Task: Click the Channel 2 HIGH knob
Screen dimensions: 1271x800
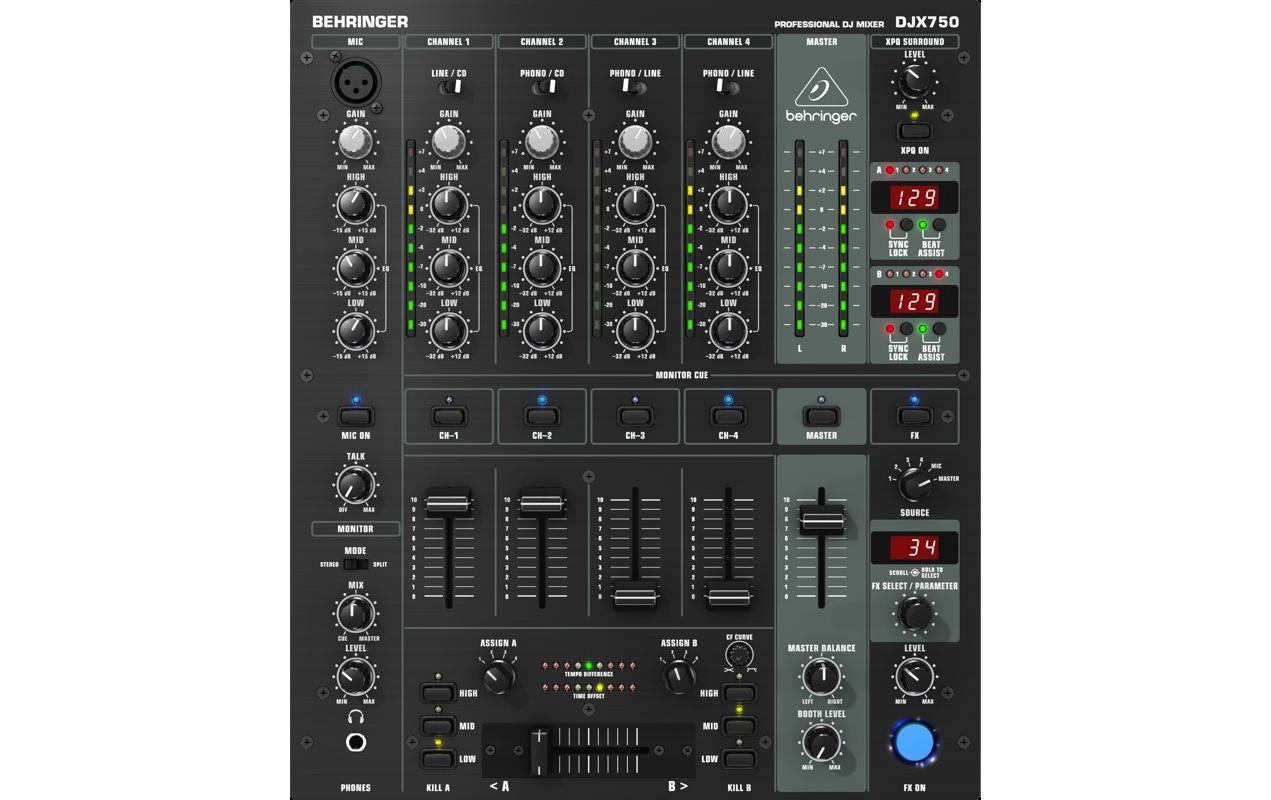Action: [x=542, y=205]
